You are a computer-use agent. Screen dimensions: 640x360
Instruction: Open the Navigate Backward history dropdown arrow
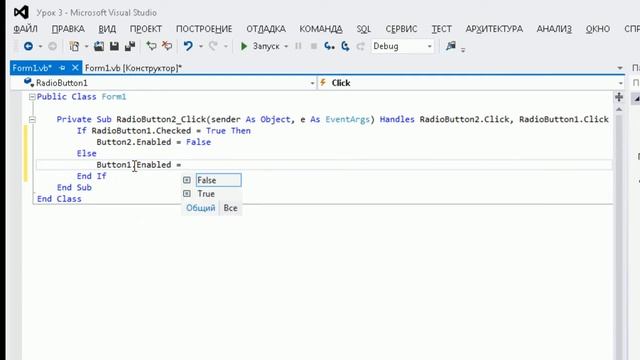[x=40, y=47]
